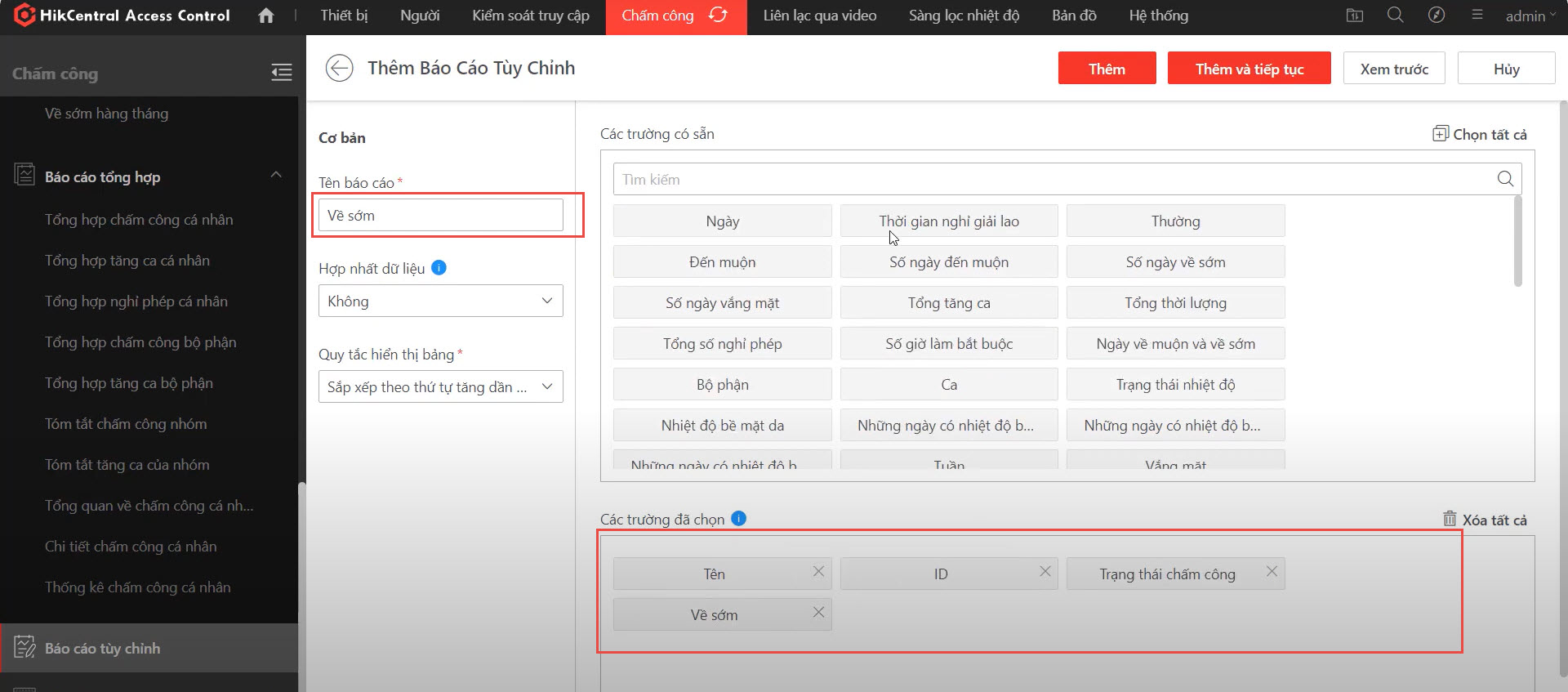Open the Thiết bị menu

pyautogui.click(x=344, y=16)
